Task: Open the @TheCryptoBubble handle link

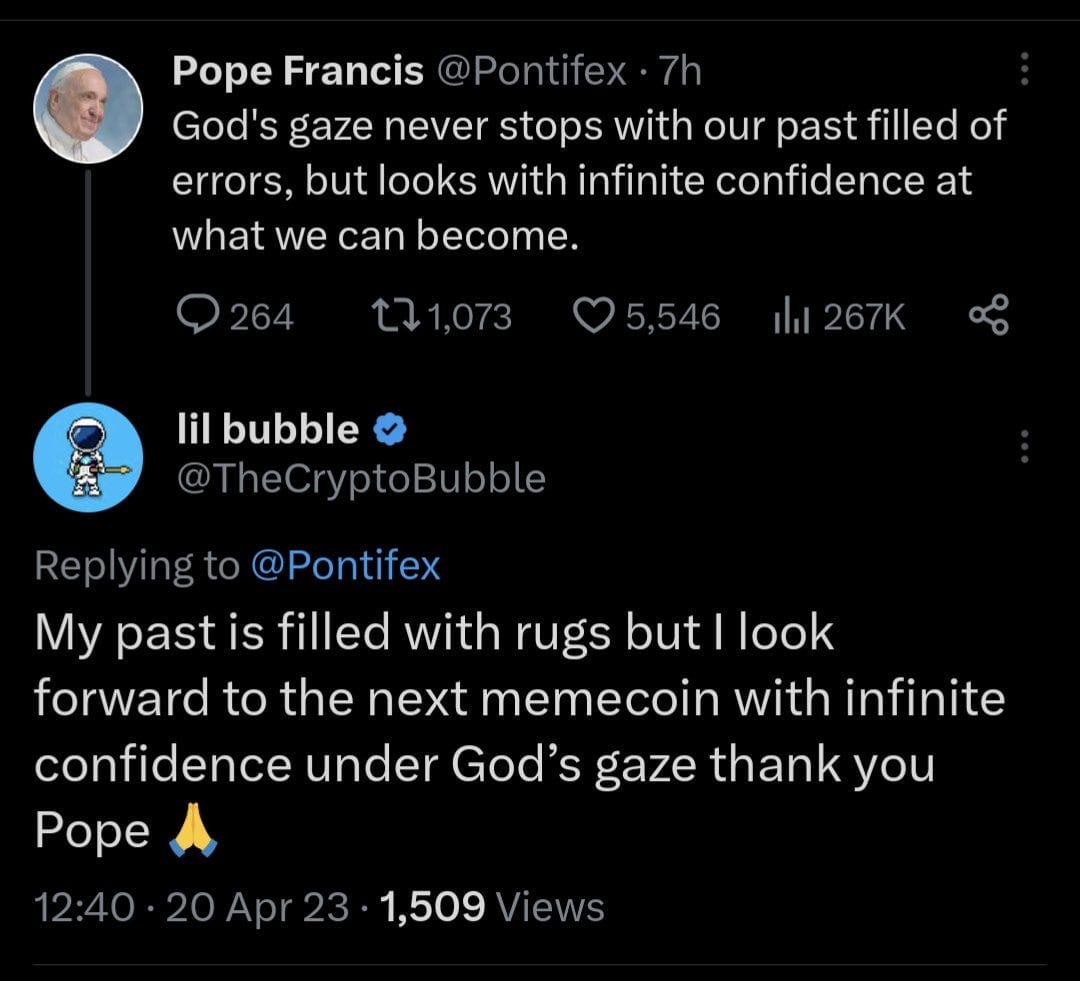Action: [360, 479]
